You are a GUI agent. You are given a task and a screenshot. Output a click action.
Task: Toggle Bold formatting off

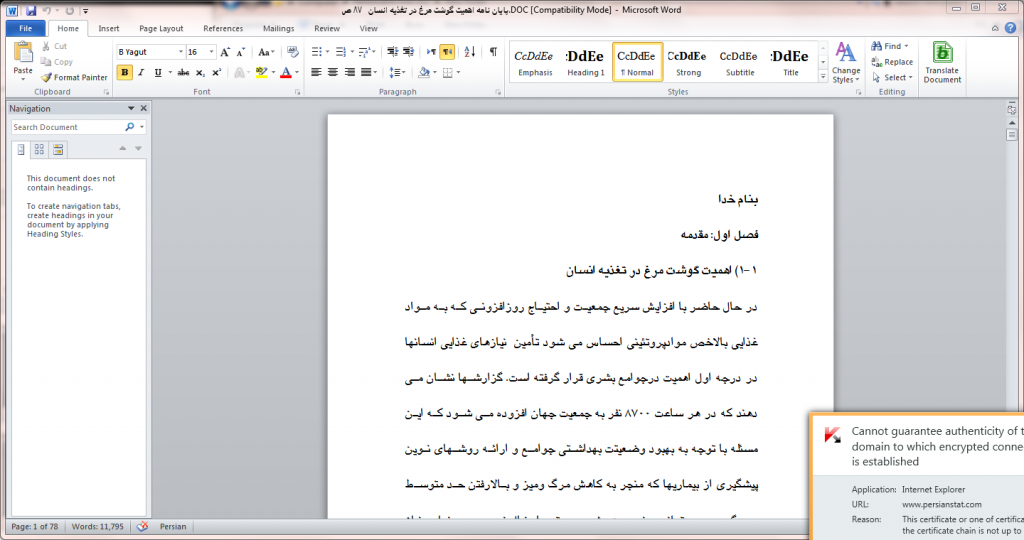pyautogui.click(x=124, y=72)
